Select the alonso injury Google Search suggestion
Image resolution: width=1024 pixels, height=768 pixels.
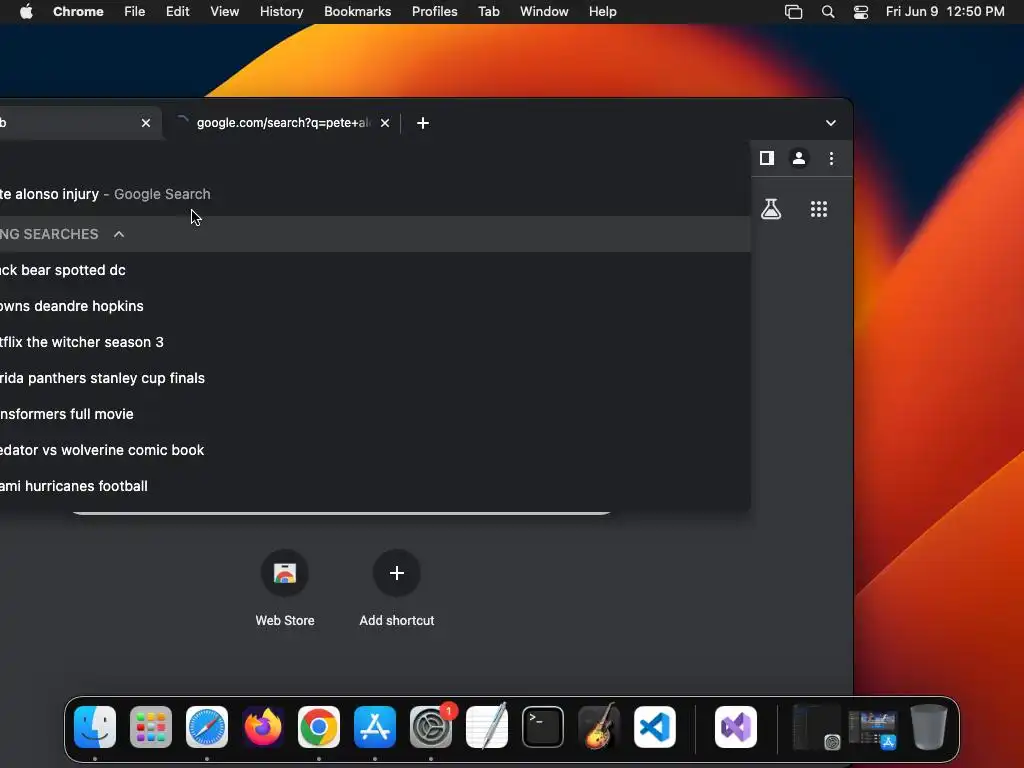pyautogui.click(x=375, y=194)
